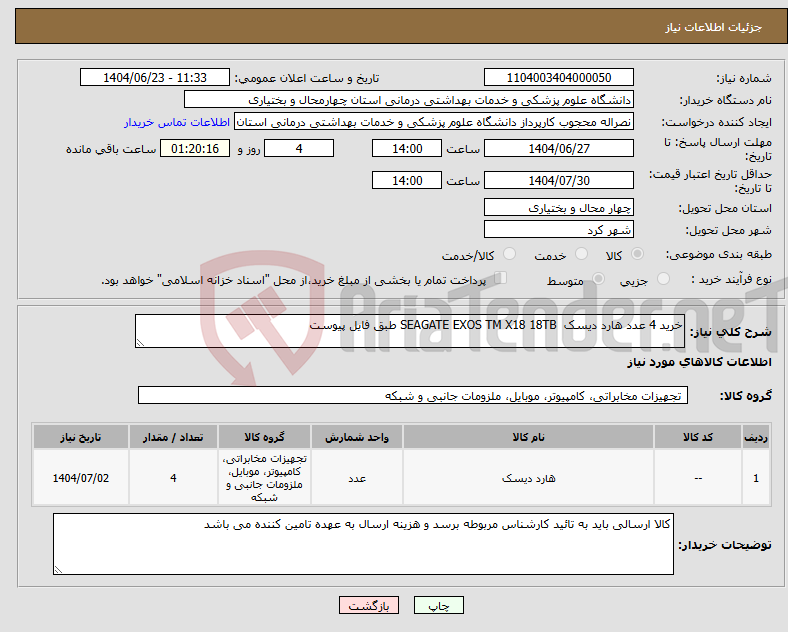This screenshot has width=788, height=632.
Task: Click the تاریخ نیاز column header
Action: [81, 437]
